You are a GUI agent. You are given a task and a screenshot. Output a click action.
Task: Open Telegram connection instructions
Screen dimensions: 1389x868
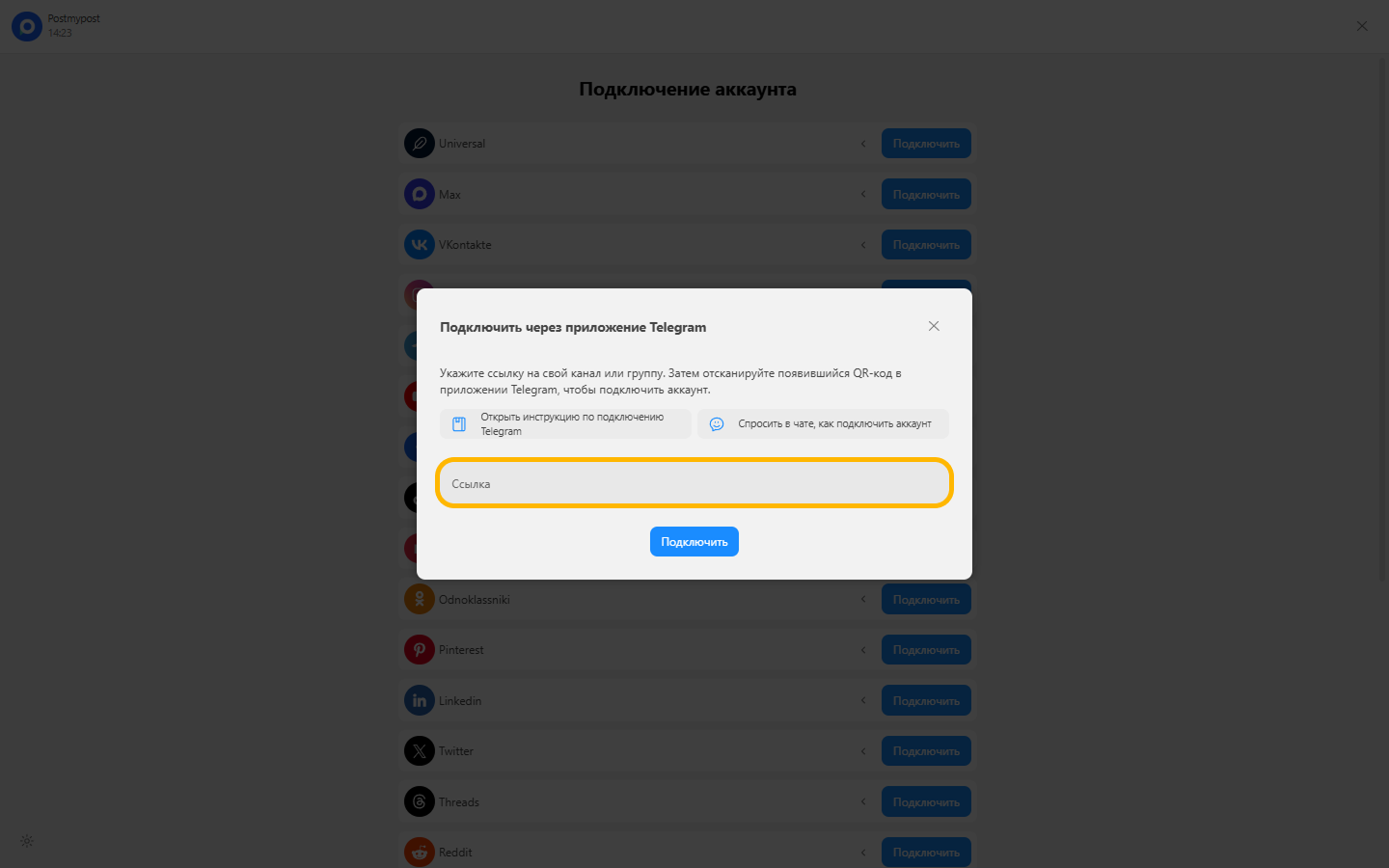[x=566, y=424]
